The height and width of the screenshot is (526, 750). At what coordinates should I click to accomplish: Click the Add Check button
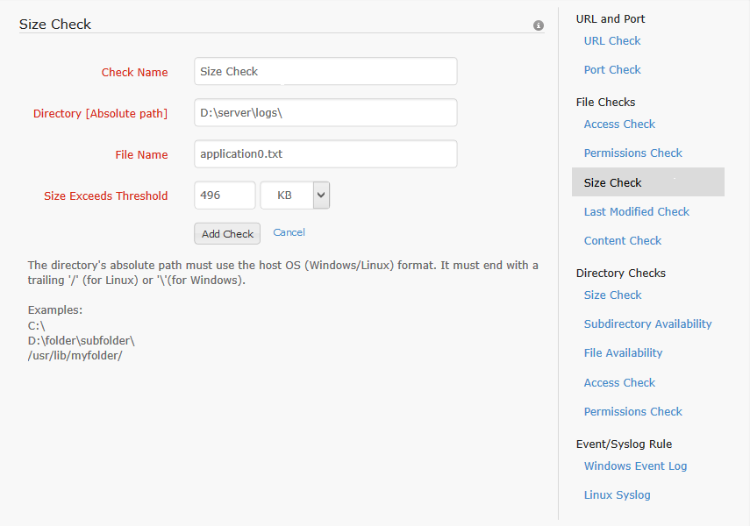[x=227, y=233]
